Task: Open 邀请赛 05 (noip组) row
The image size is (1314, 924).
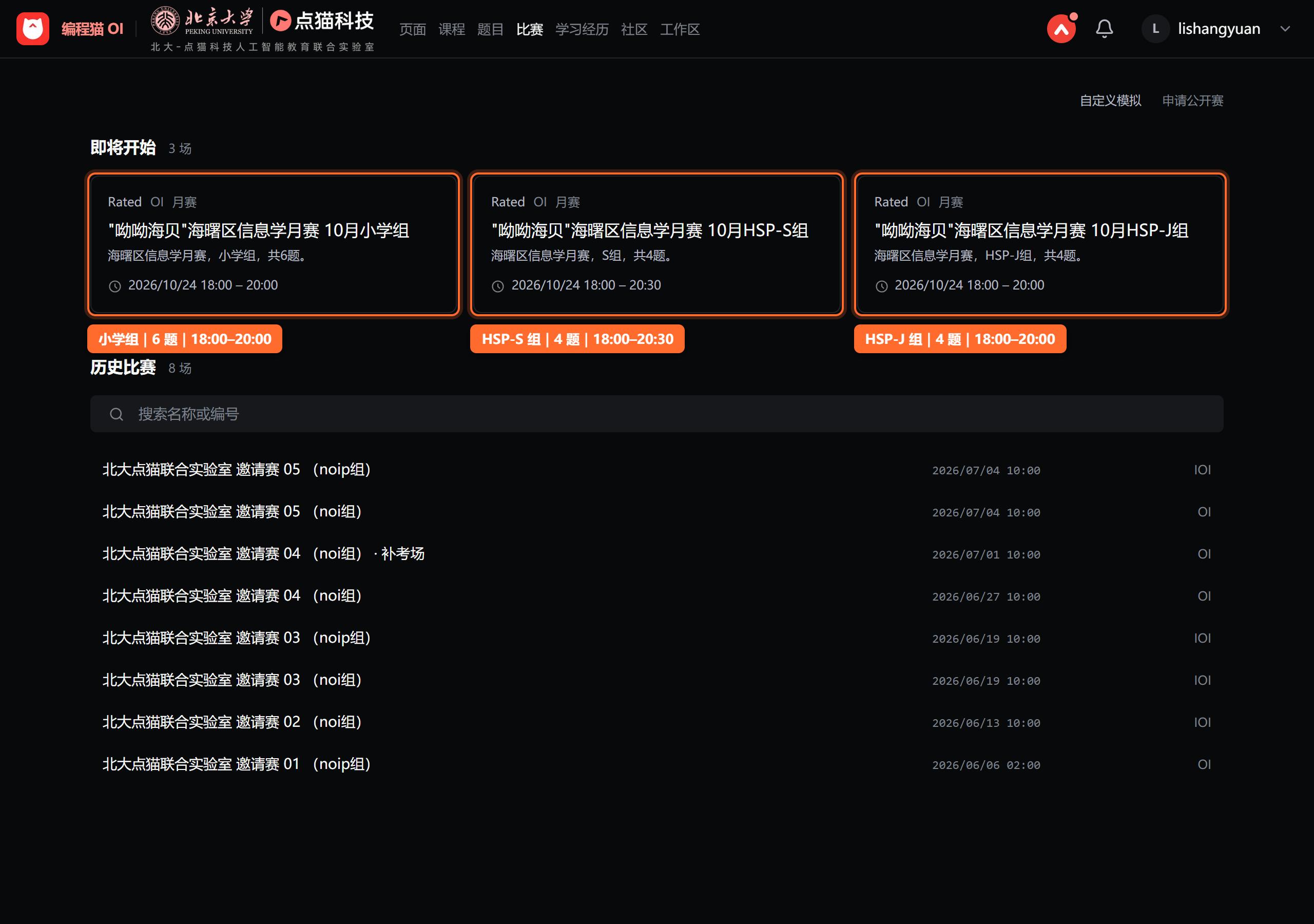Action: [656, 469]
